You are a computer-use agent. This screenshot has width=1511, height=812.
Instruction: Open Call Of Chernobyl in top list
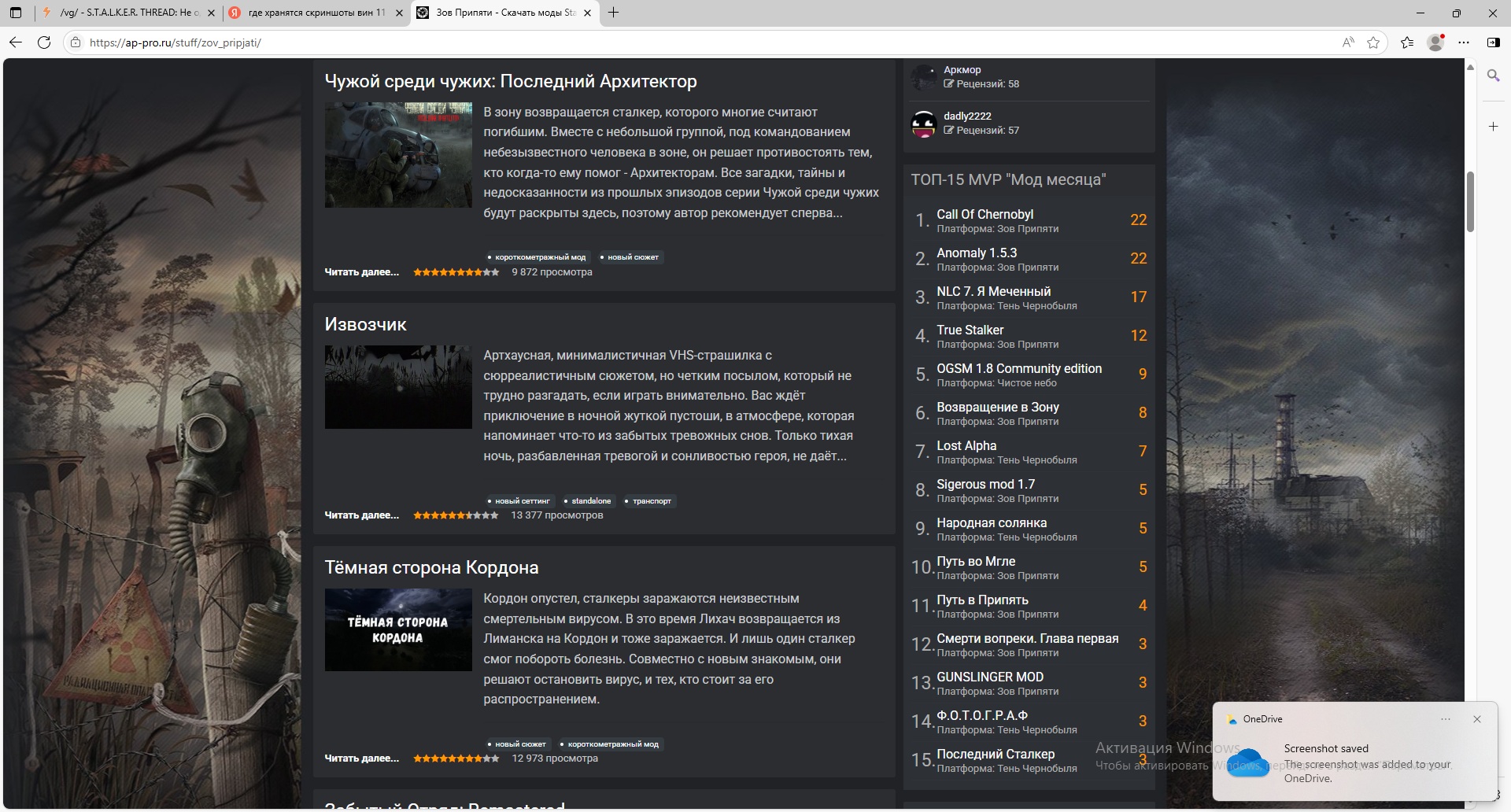(x=985, y=214)
